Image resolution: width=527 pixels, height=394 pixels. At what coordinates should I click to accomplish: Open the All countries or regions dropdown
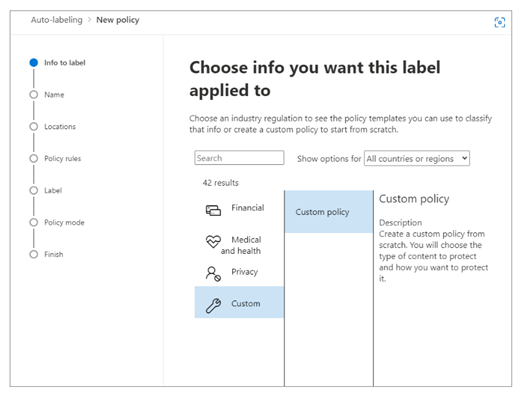click(x=417, y=158)
